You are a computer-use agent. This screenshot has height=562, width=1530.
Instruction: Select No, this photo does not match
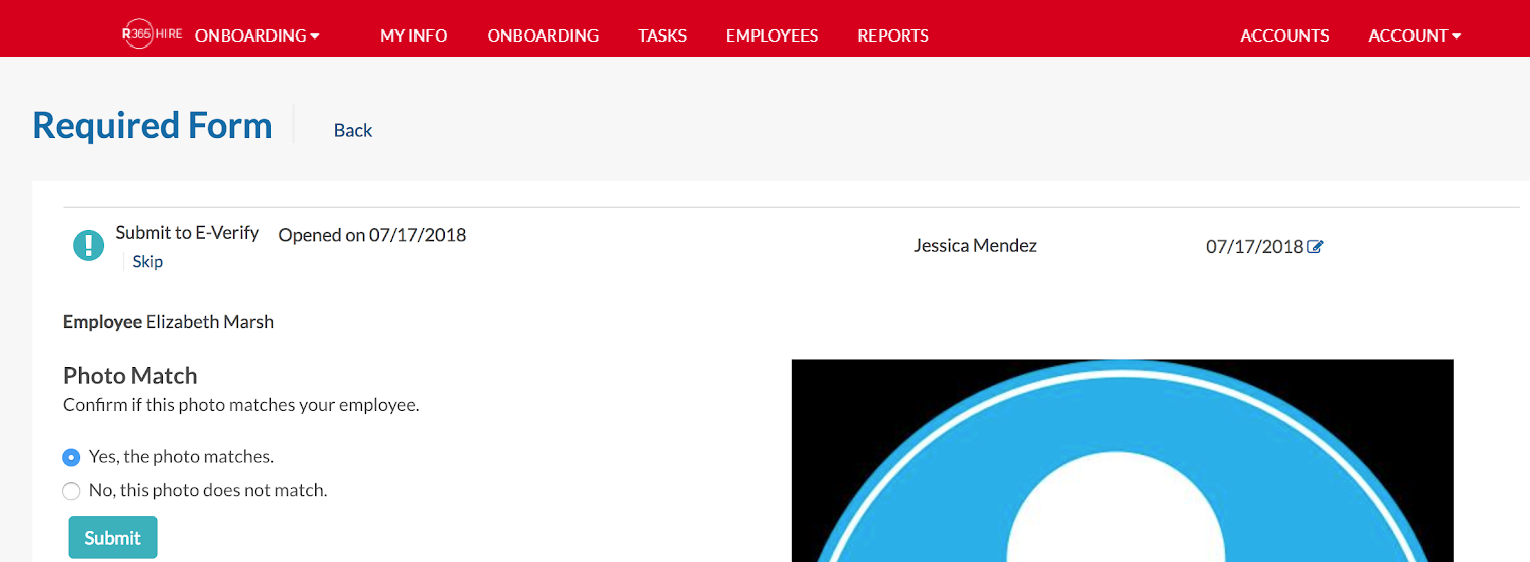pyautogui.click(x=71, y=491)
